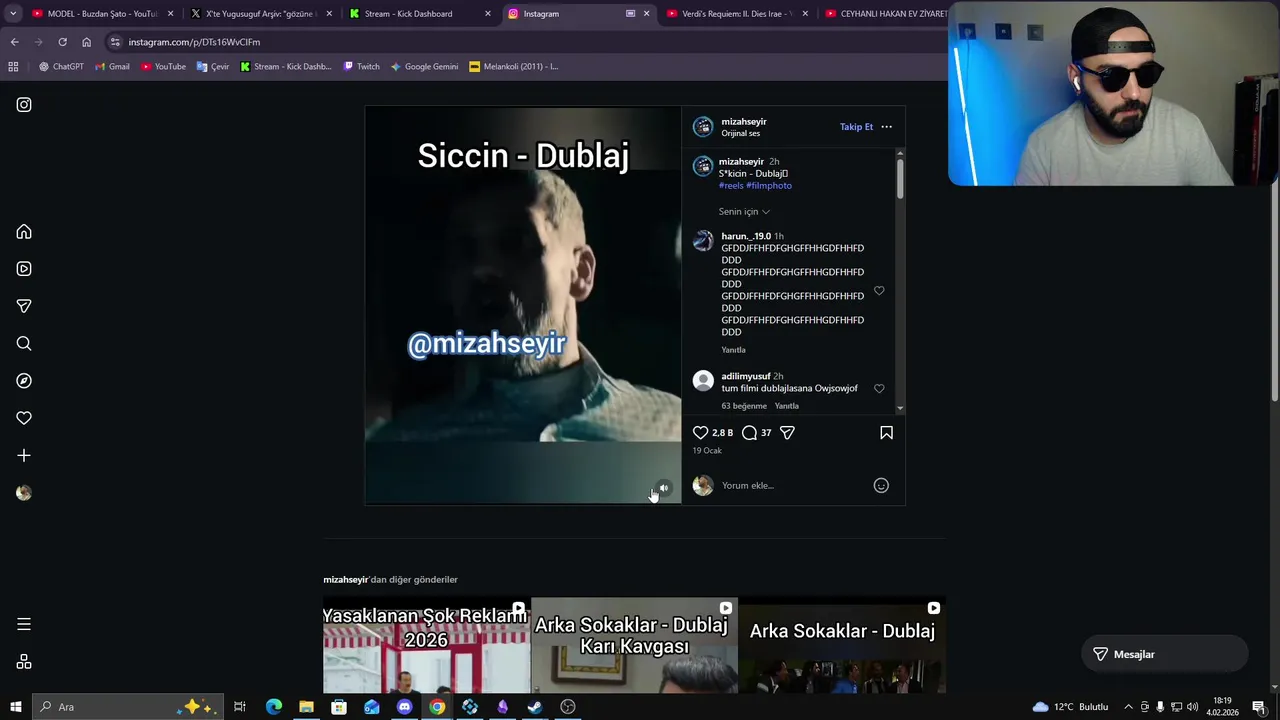Open the Çevir bookmark
Viewport: 1280px width, 720px height.
213,67
